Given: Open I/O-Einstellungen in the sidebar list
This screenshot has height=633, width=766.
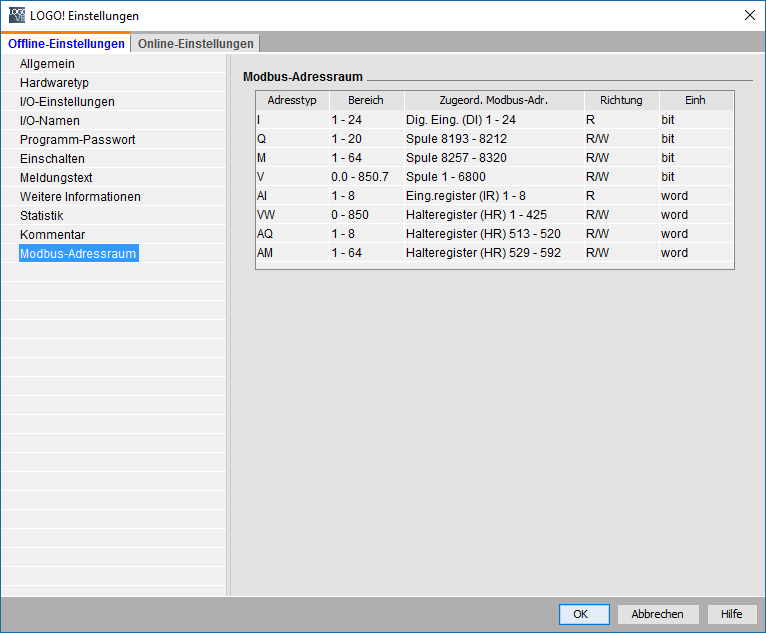Looking at the screenshot, I should coord(67,102).
